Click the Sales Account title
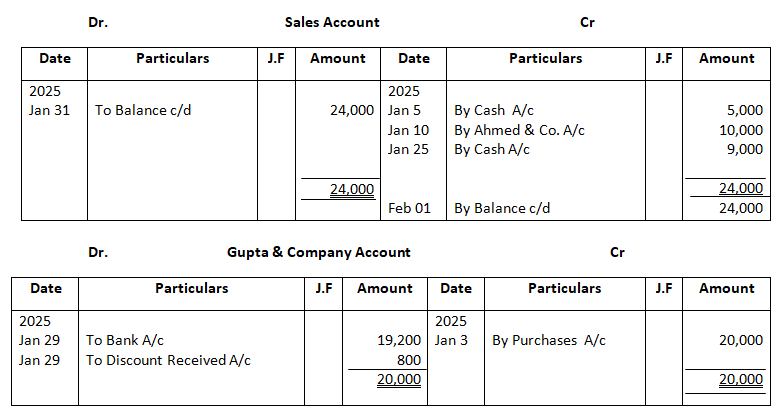Image resolution: width=779 pixels, height=411 pixels. (332, 22)
